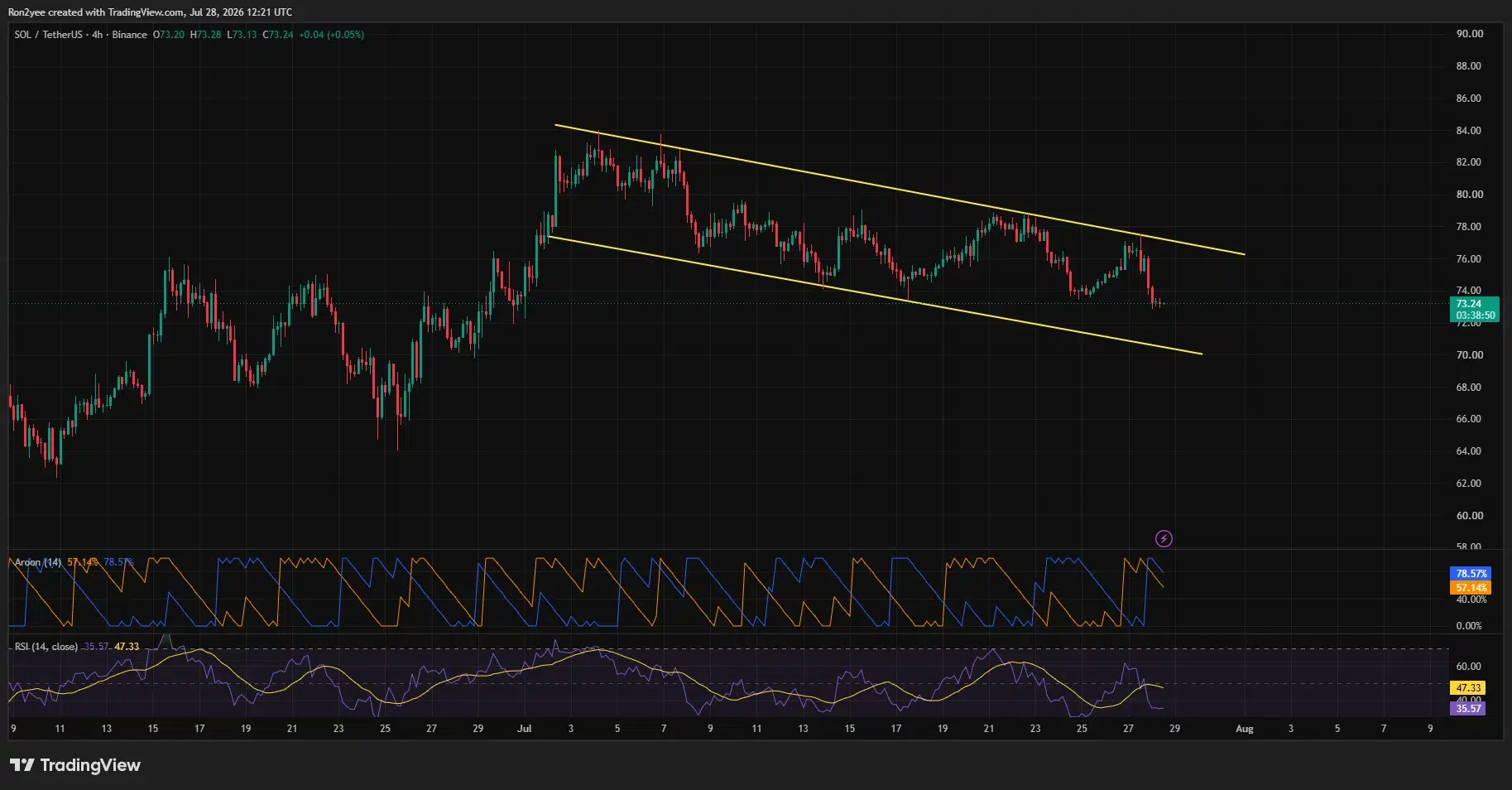Open the SOL / TetherUS symbol legend title
1512x790 pixels.
click(x=80, y=35)
